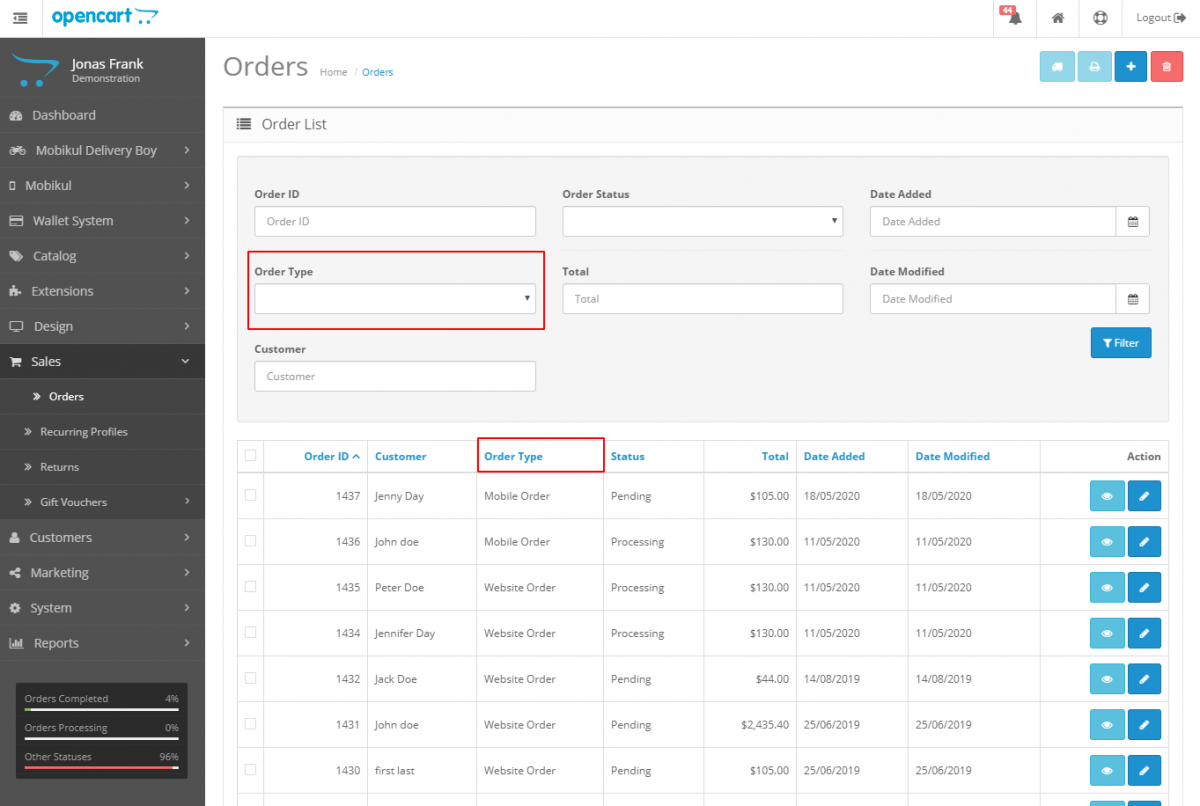Focus the Customer filter field
Image resolution: width=1200 pixels, height=806 pixels.
pos(395,376)
